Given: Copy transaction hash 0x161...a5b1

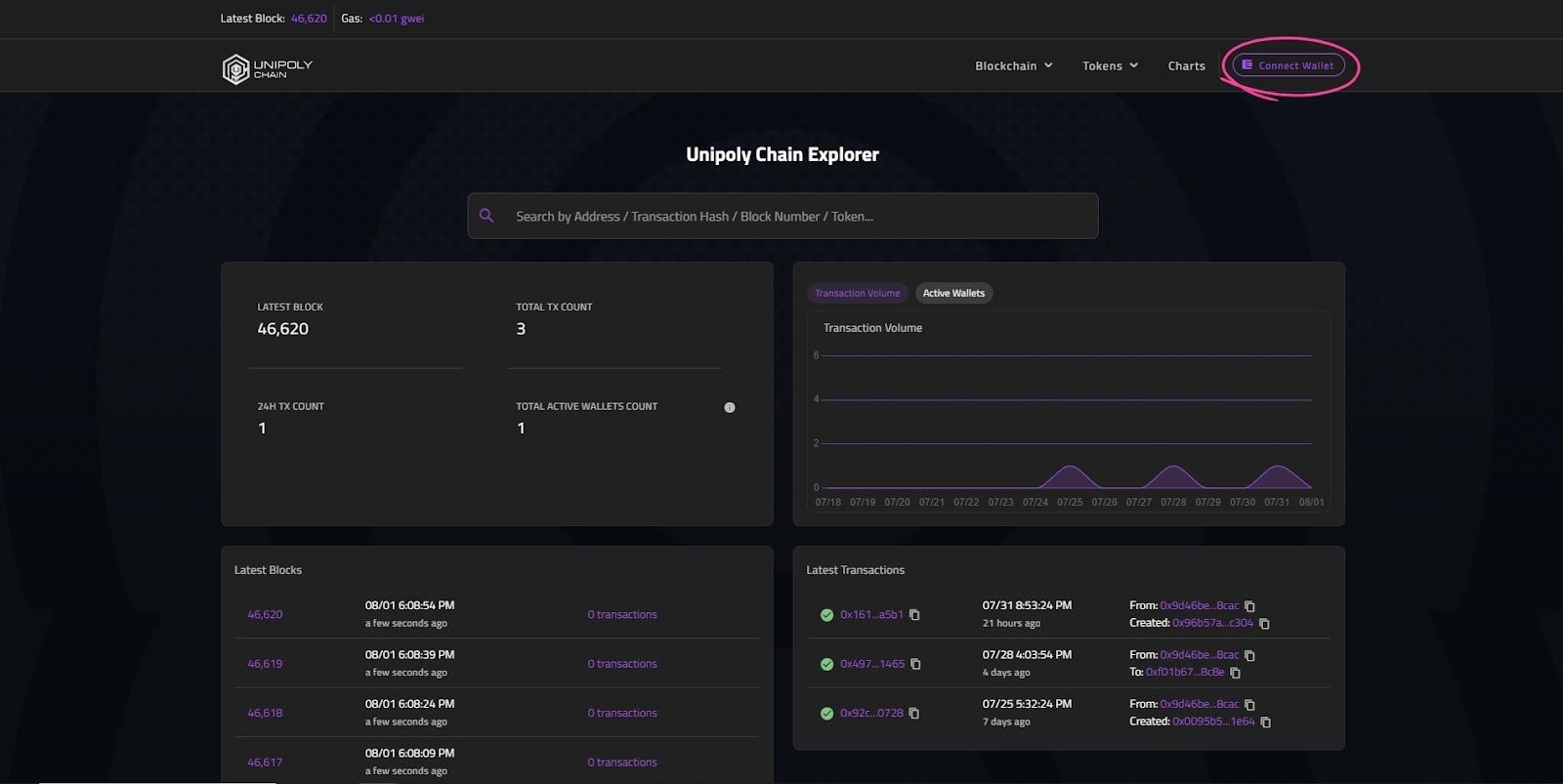Looking at the screenshot, I should click(914, 615).
